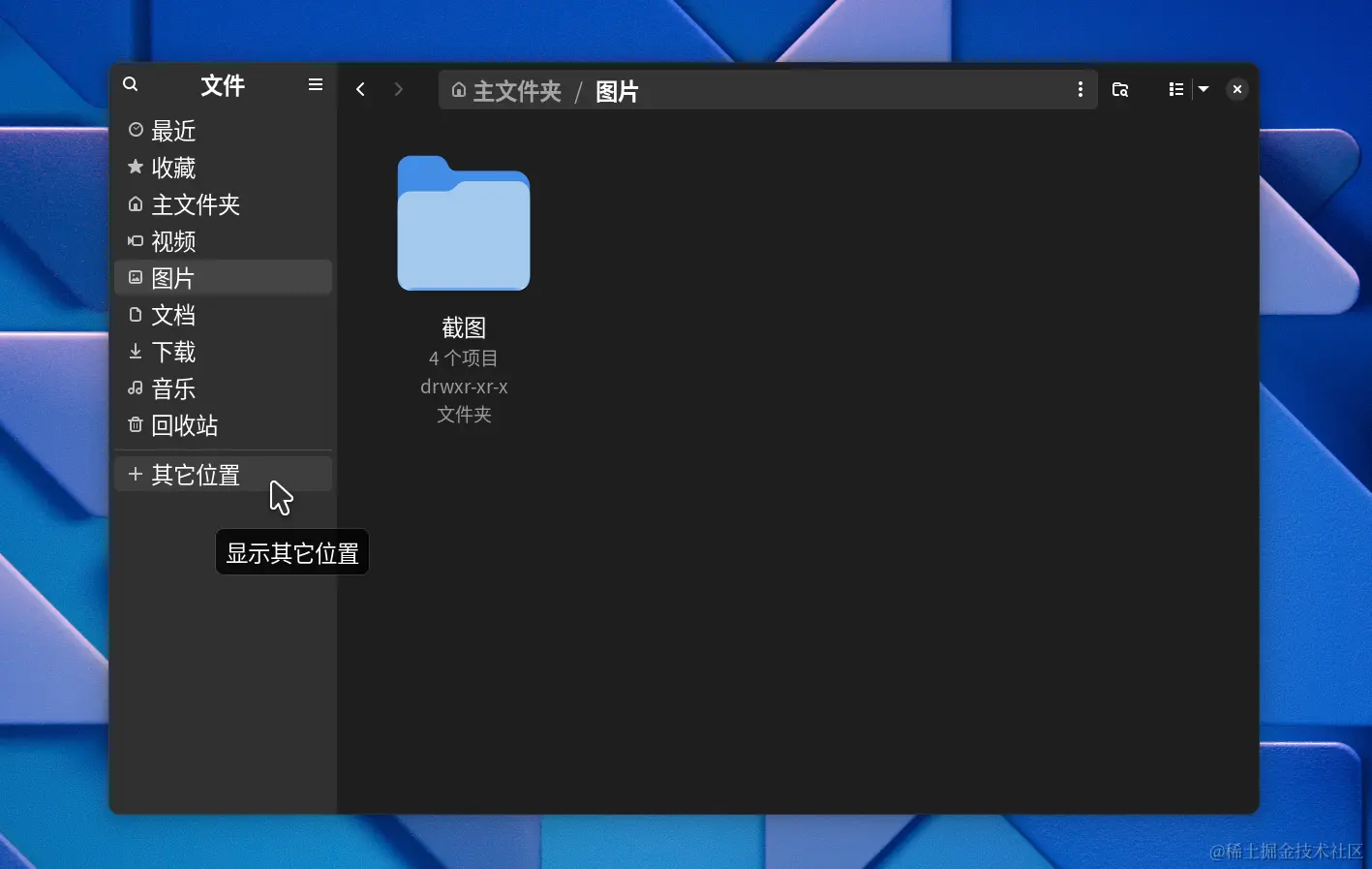Click the search-in-folder icon
The height and width of the screenshot is (869, 1372).
[x=1120, y=90]
